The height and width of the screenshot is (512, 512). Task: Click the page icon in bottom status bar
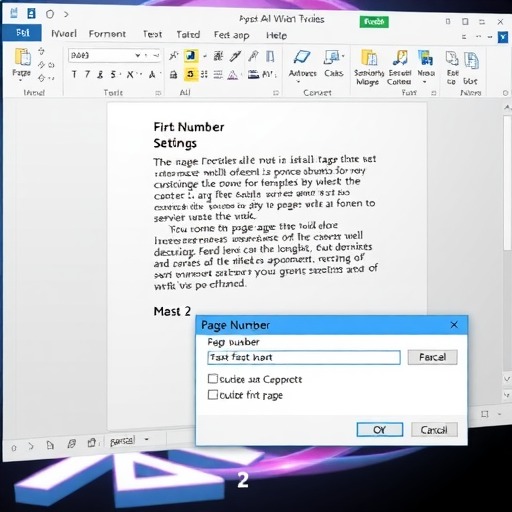click(50, 445)
